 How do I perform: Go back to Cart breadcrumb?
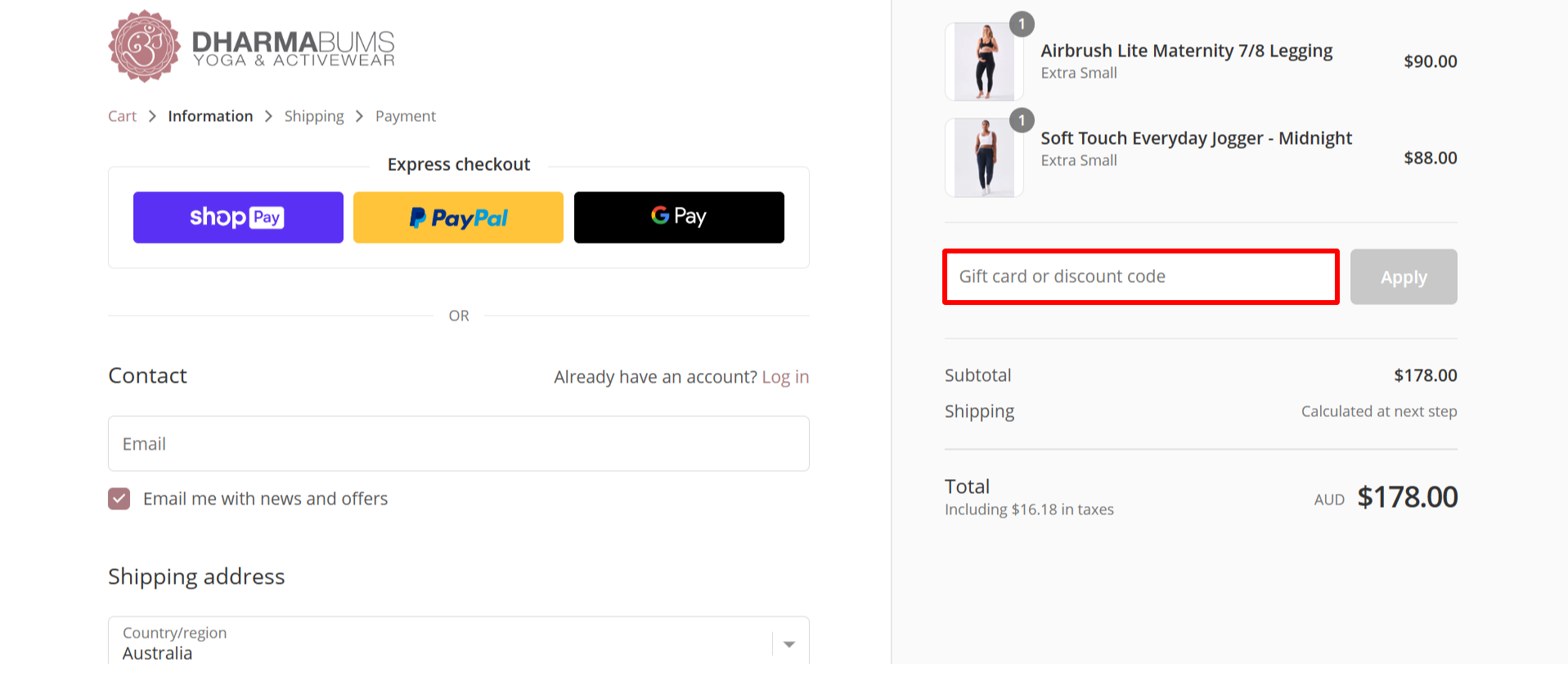tap(122, 116)
